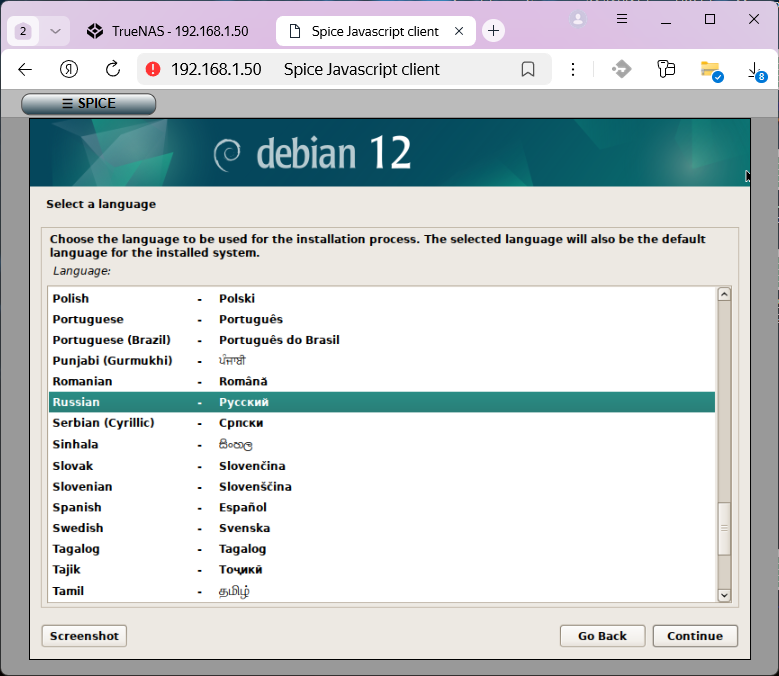Open the tab group counter showing 2
779x676 pixels.
coord(23,31)
